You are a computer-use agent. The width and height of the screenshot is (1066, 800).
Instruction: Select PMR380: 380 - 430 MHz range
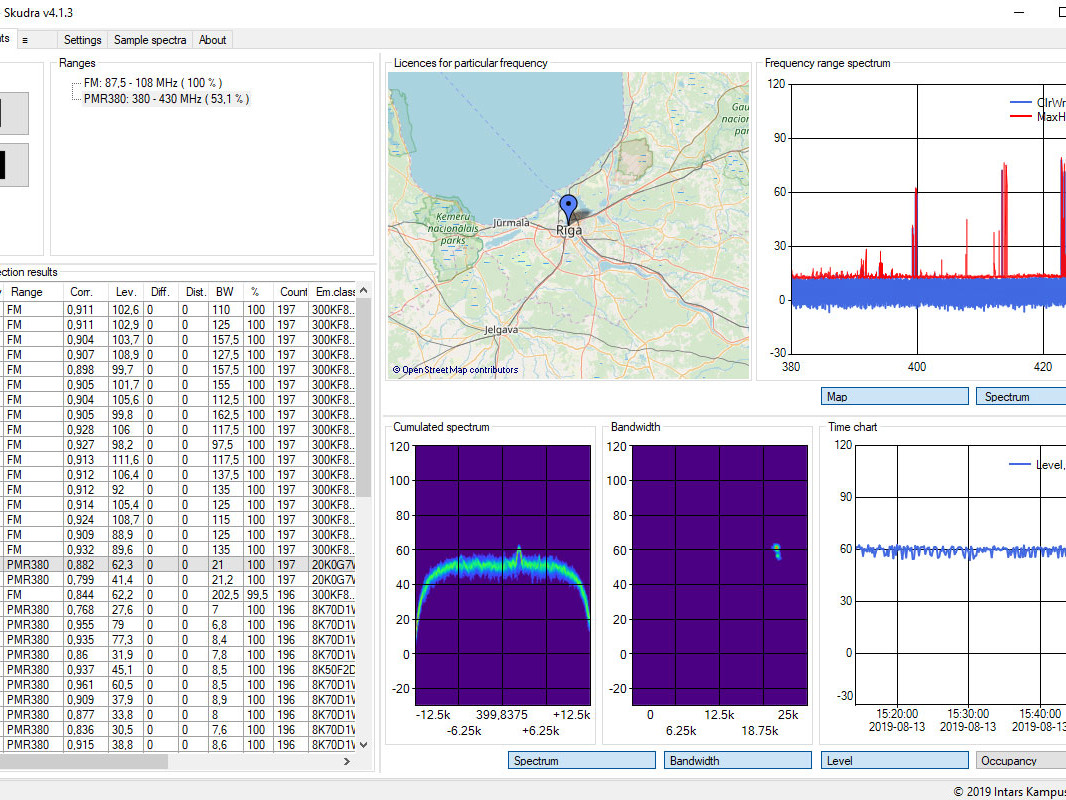166,99
